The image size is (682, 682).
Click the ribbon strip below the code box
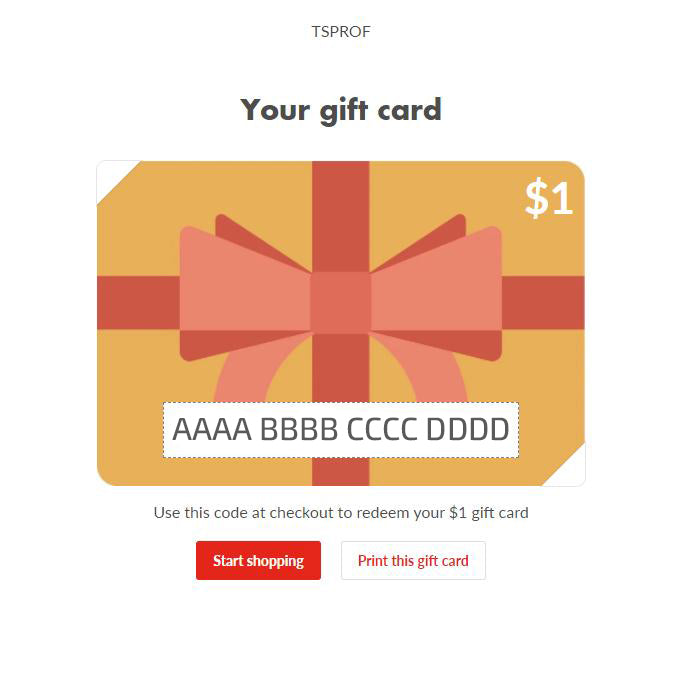coord(341,472)
